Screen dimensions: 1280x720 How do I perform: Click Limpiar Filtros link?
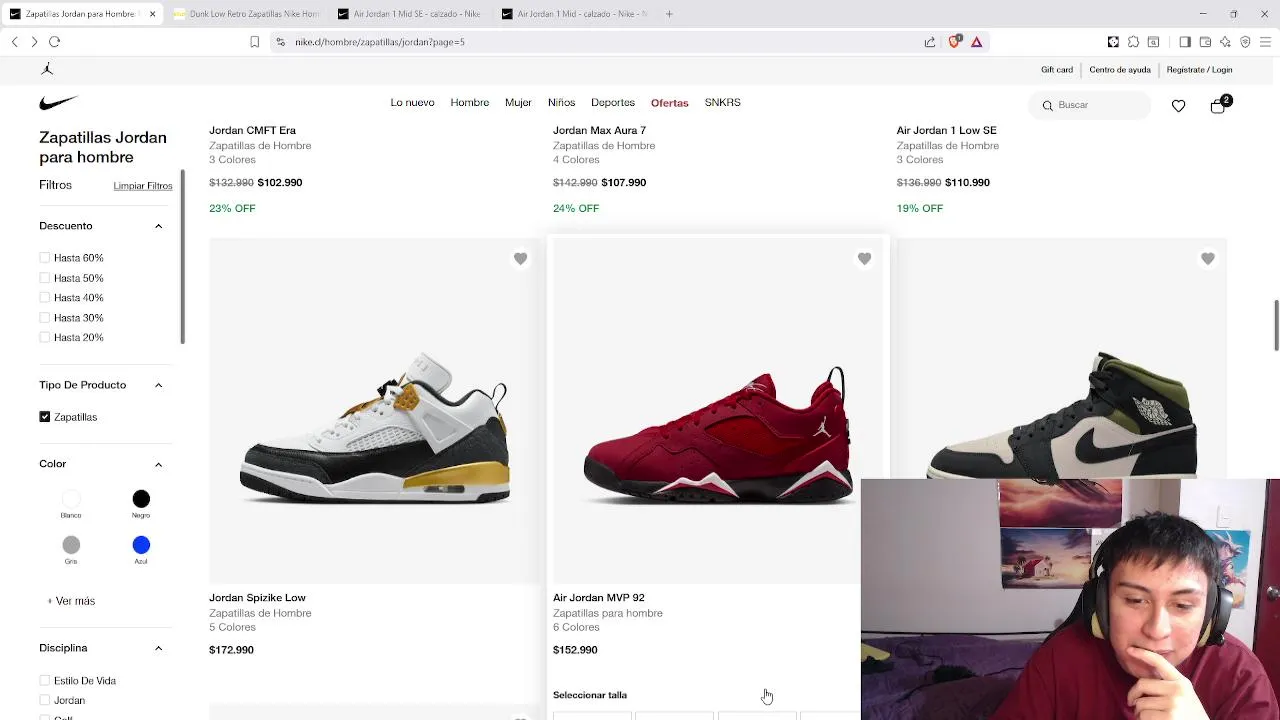point(143,186)
